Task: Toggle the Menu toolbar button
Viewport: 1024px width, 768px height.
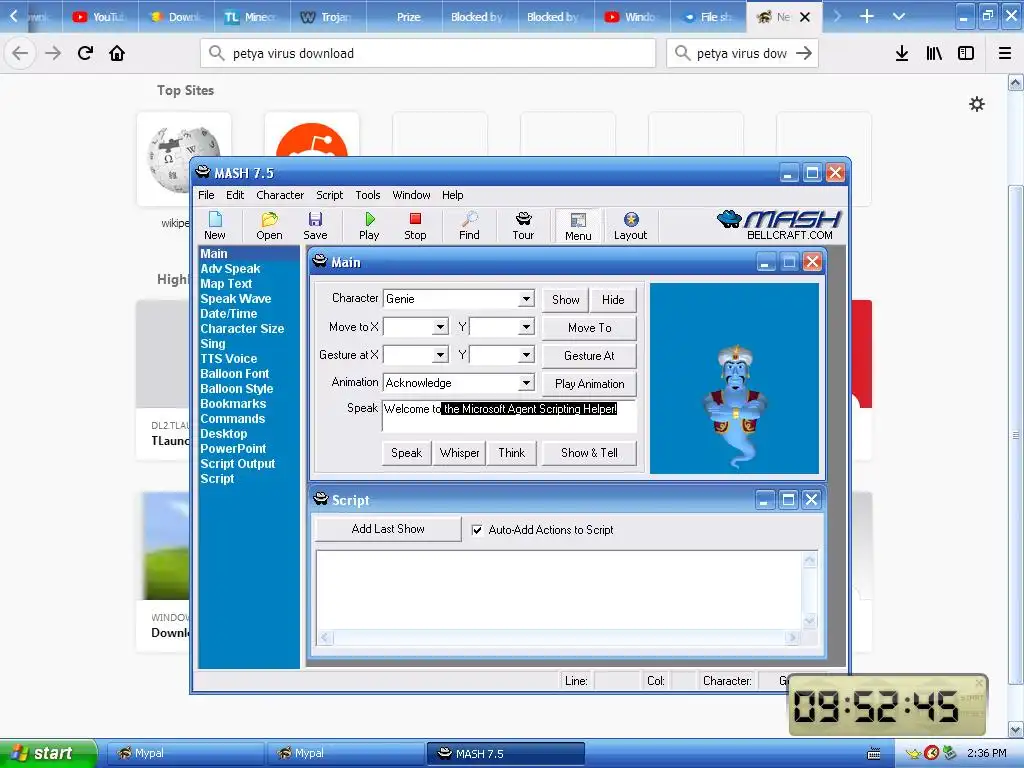Action: (578, 226)
